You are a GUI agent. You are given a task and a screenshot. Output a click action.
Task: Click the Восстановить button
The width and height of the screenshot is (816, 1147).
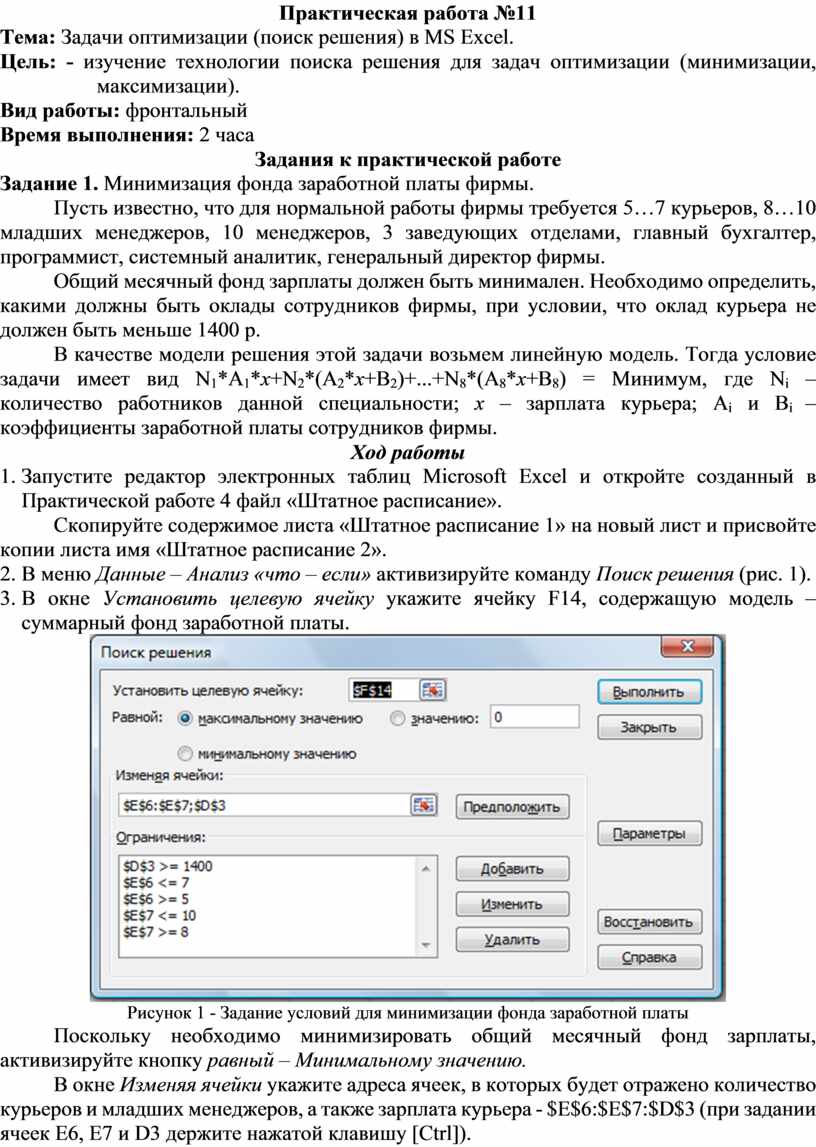tap(649, 922)
